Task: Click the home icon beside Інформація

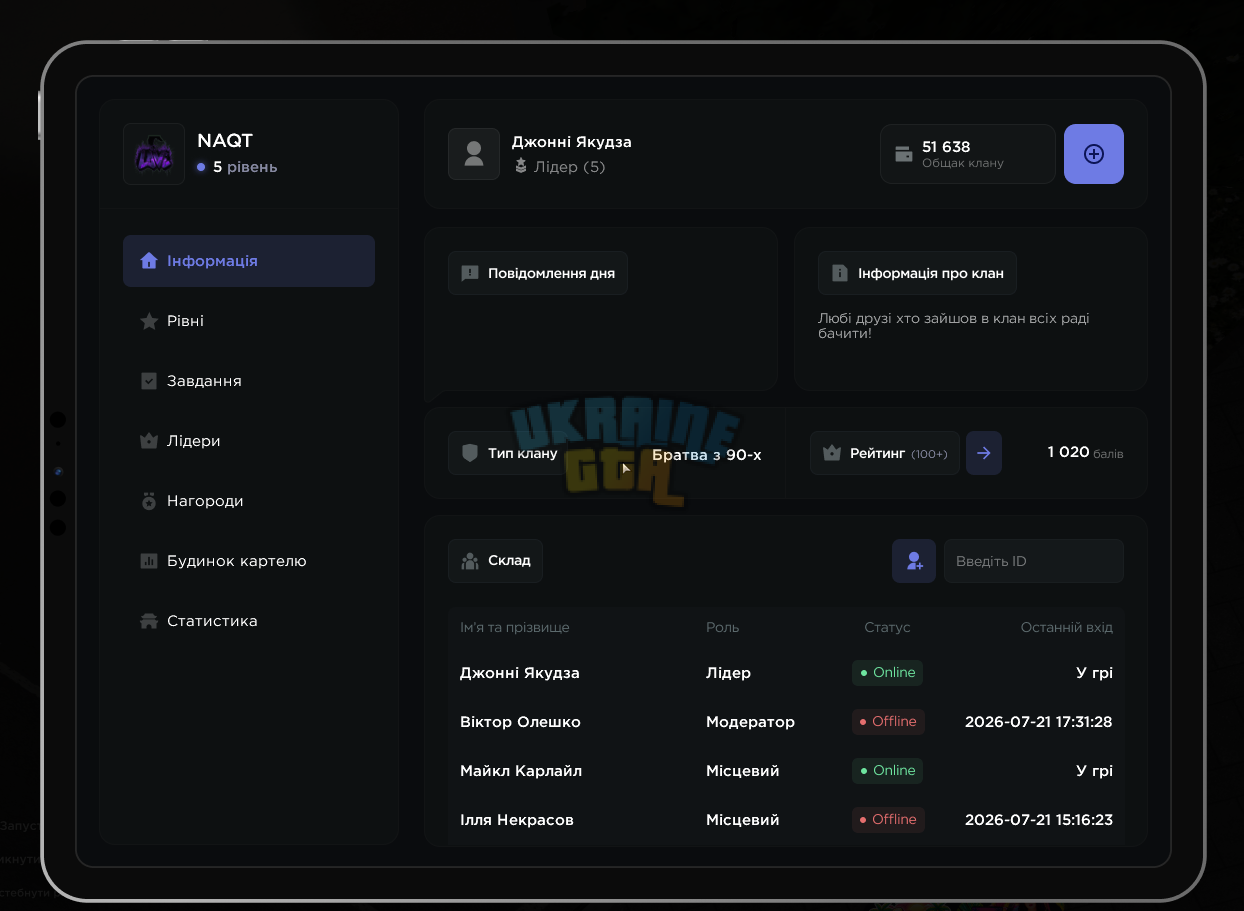Action: click(149, 261)
